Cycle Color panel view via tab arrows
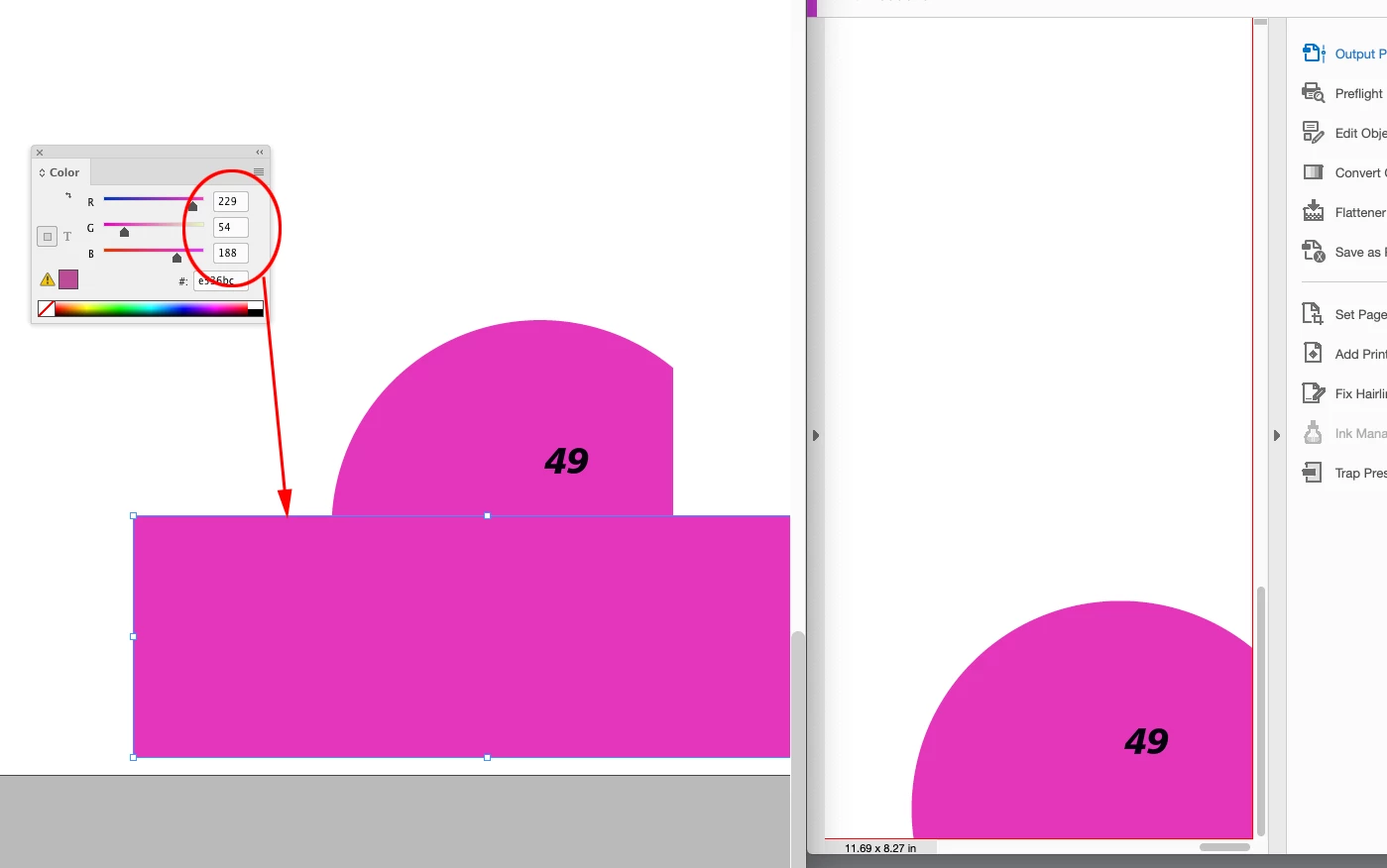 coord(42,172)
